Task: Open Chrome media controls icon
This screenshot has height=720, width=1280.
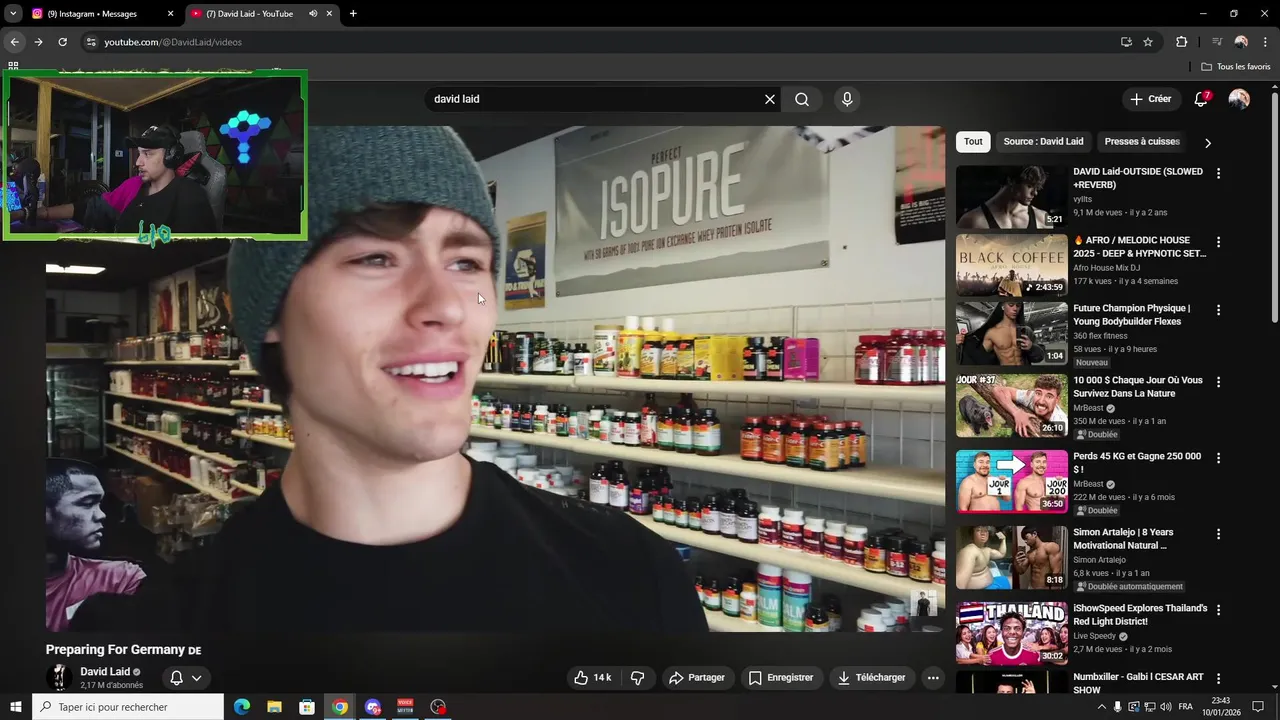Action: (x=1217, y=42)
